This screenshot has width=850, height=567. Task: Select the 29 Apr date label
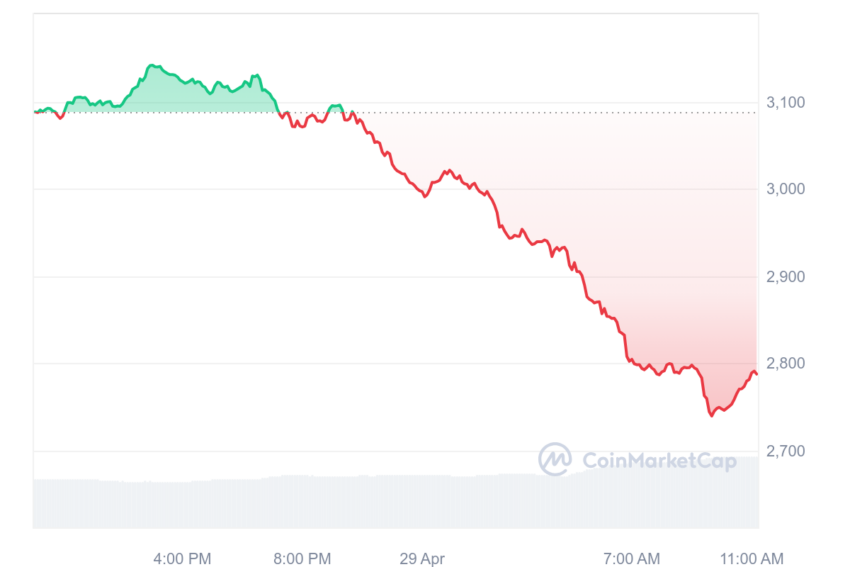tap(422, 558)
